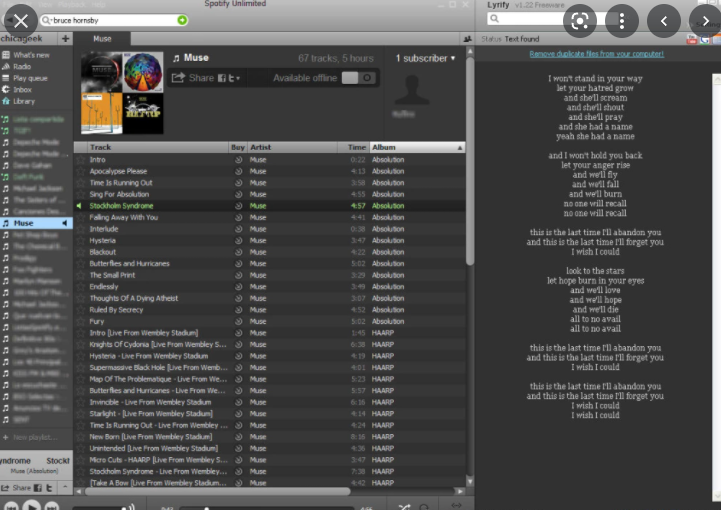Click the next track button
This screenshot has width=721, height=510.
click(x=52, y=506)
